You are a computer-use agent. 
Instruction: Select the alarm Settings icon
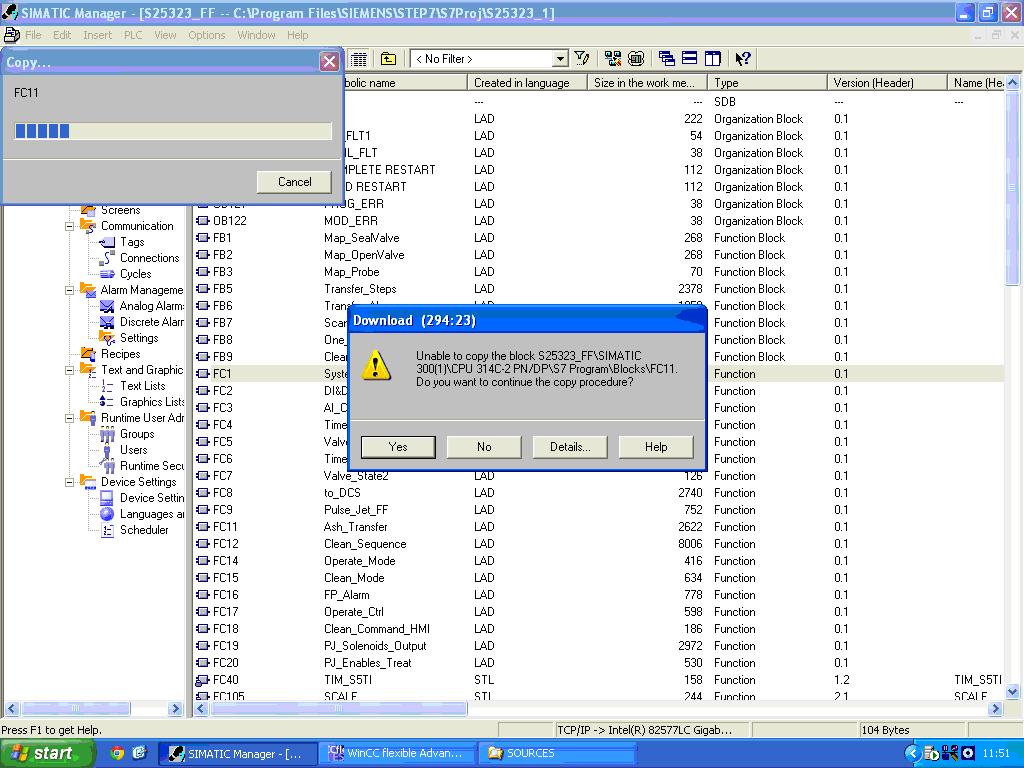click(x=107, y=338)
